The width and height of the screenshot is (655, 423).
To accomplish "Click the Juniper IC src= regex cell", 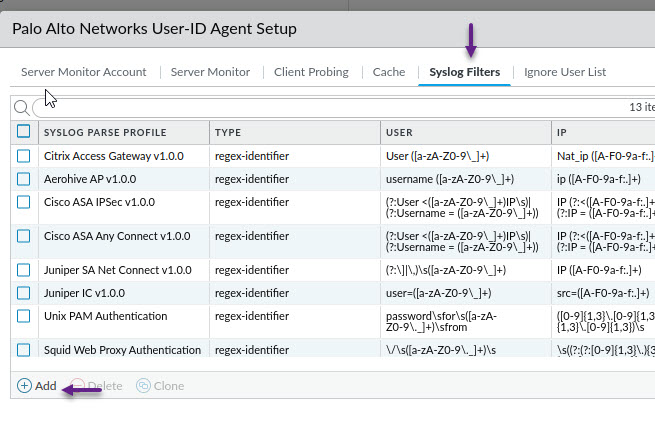I will pos(603,293).
